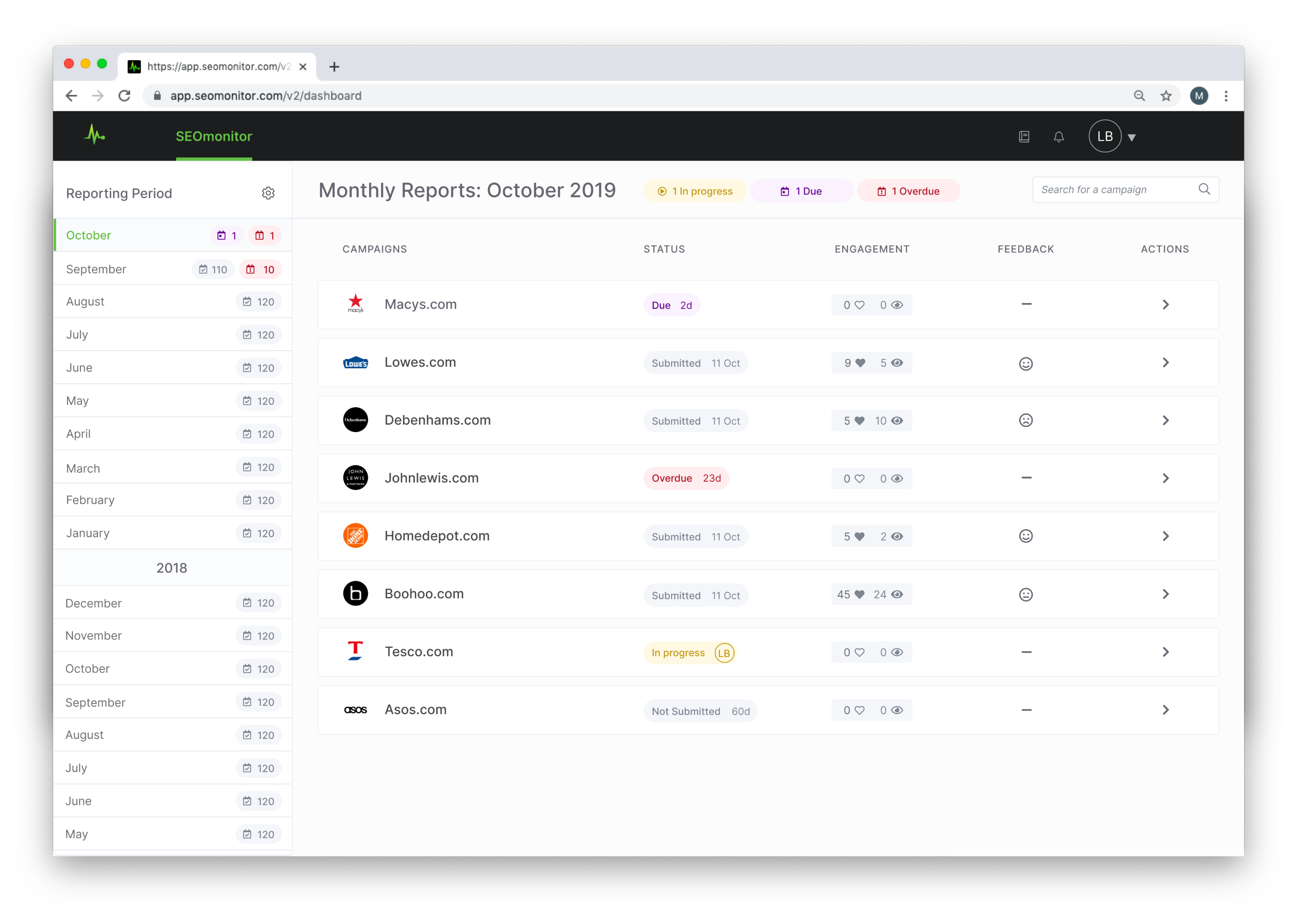Image resolution: width=1289 pixels, height=924 pixels.
Task: Open the Reporting Period settings gear
Action: click(268, 193)
